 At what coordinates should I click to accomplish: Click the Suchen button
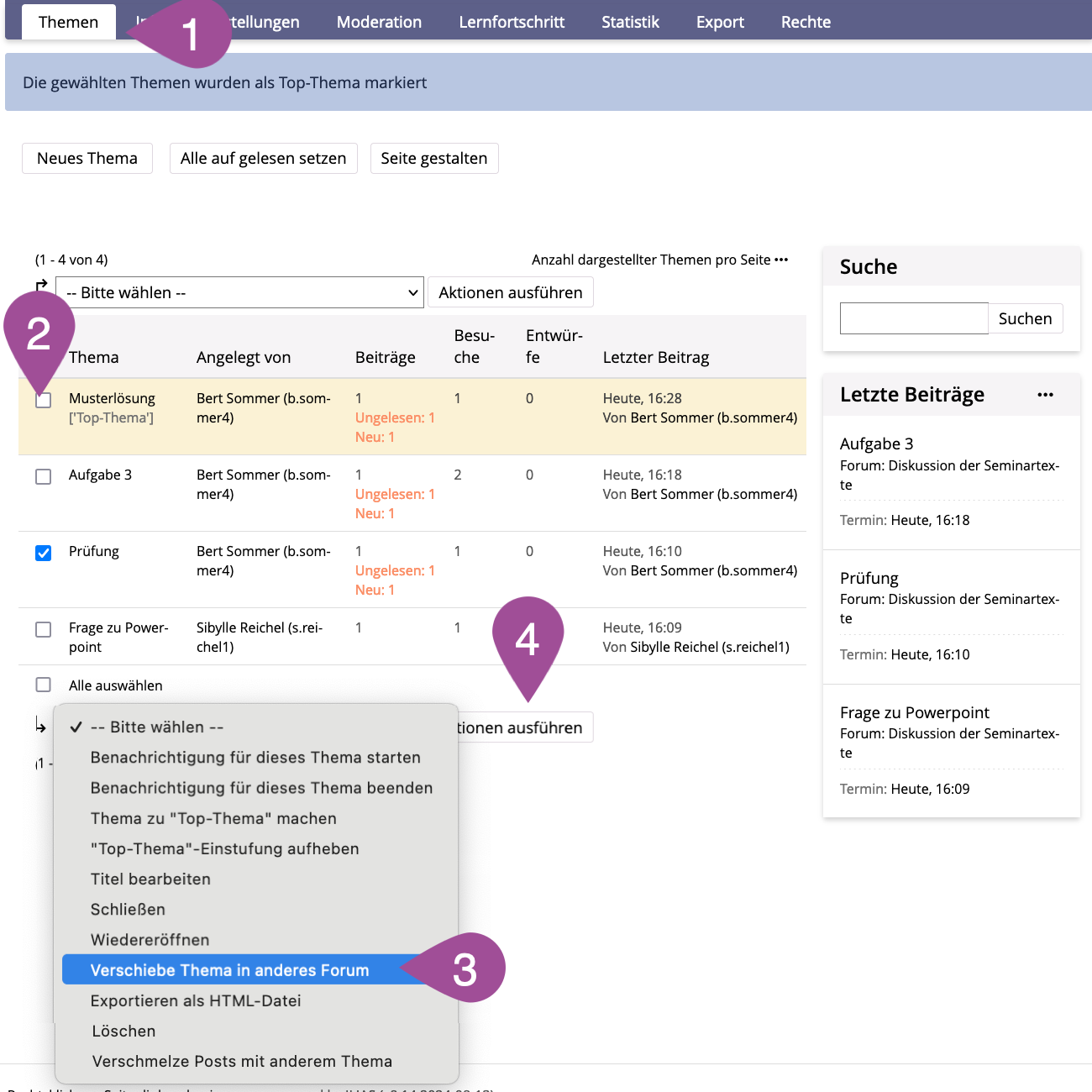1025,318
